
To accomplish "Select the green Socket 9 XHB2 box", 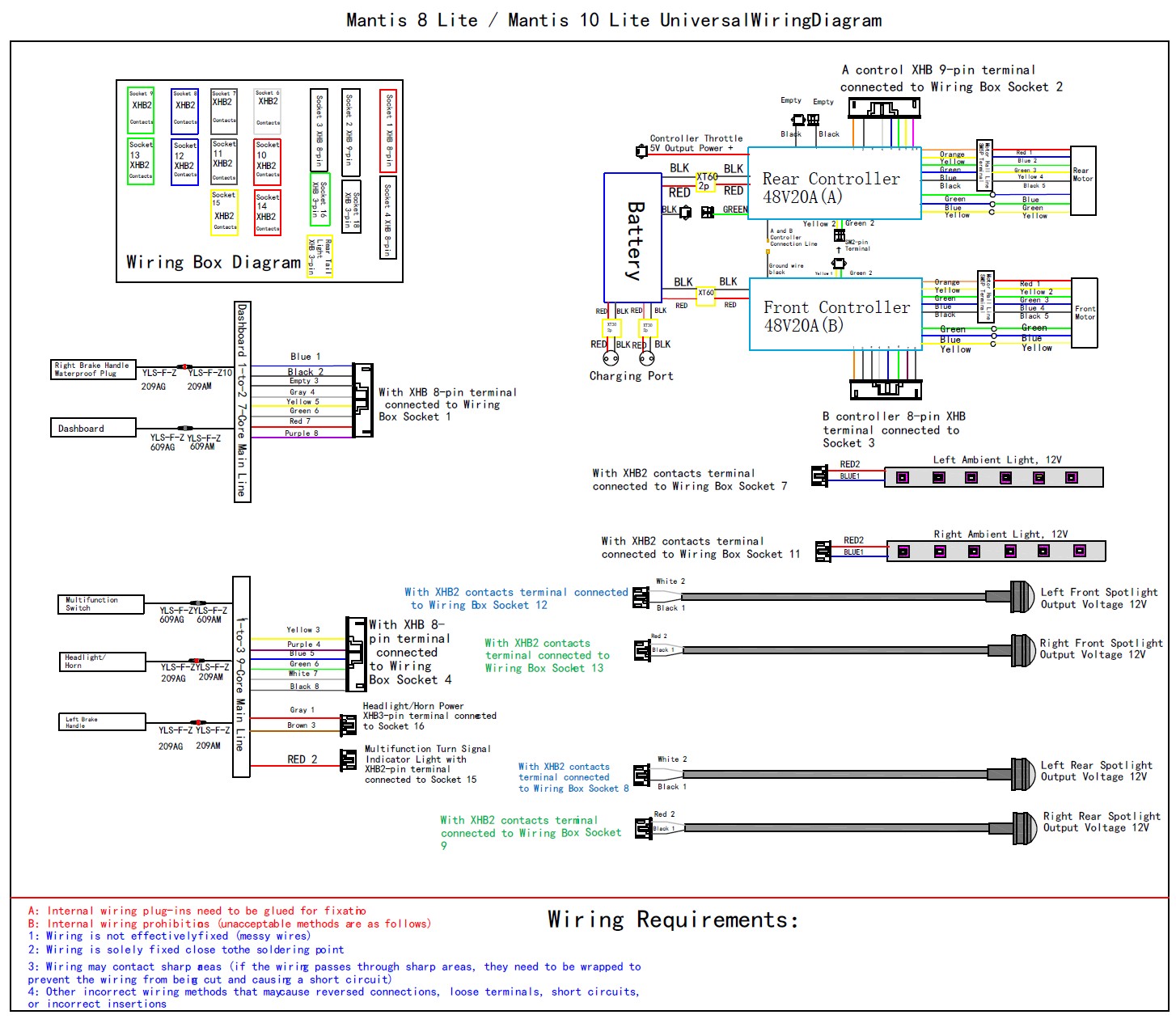I will coord(141,111).
